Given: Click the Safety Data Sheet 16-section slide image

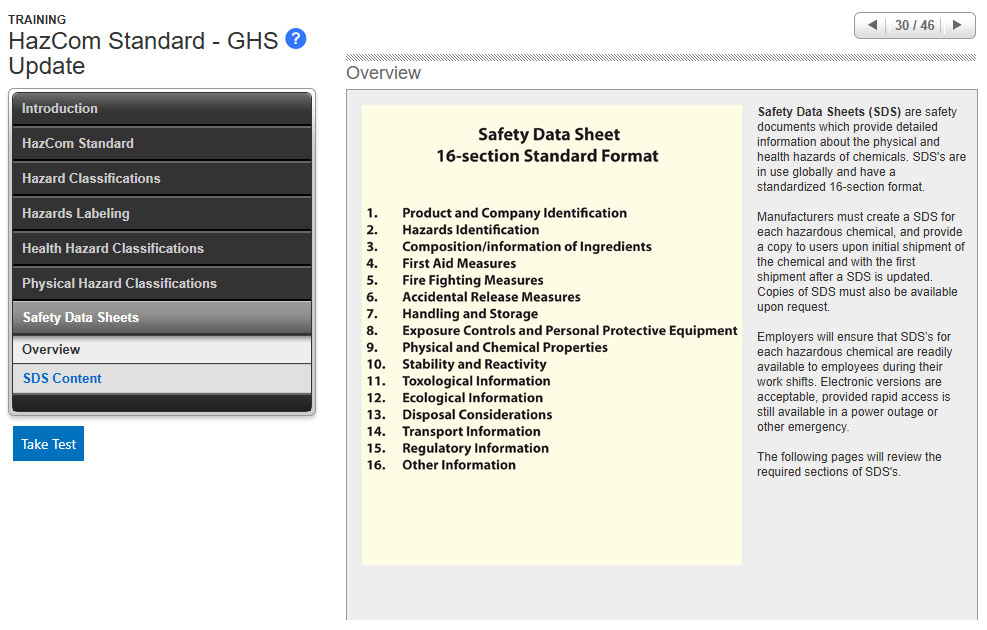Looking at the screenshot, I should [x=551, y=334].
